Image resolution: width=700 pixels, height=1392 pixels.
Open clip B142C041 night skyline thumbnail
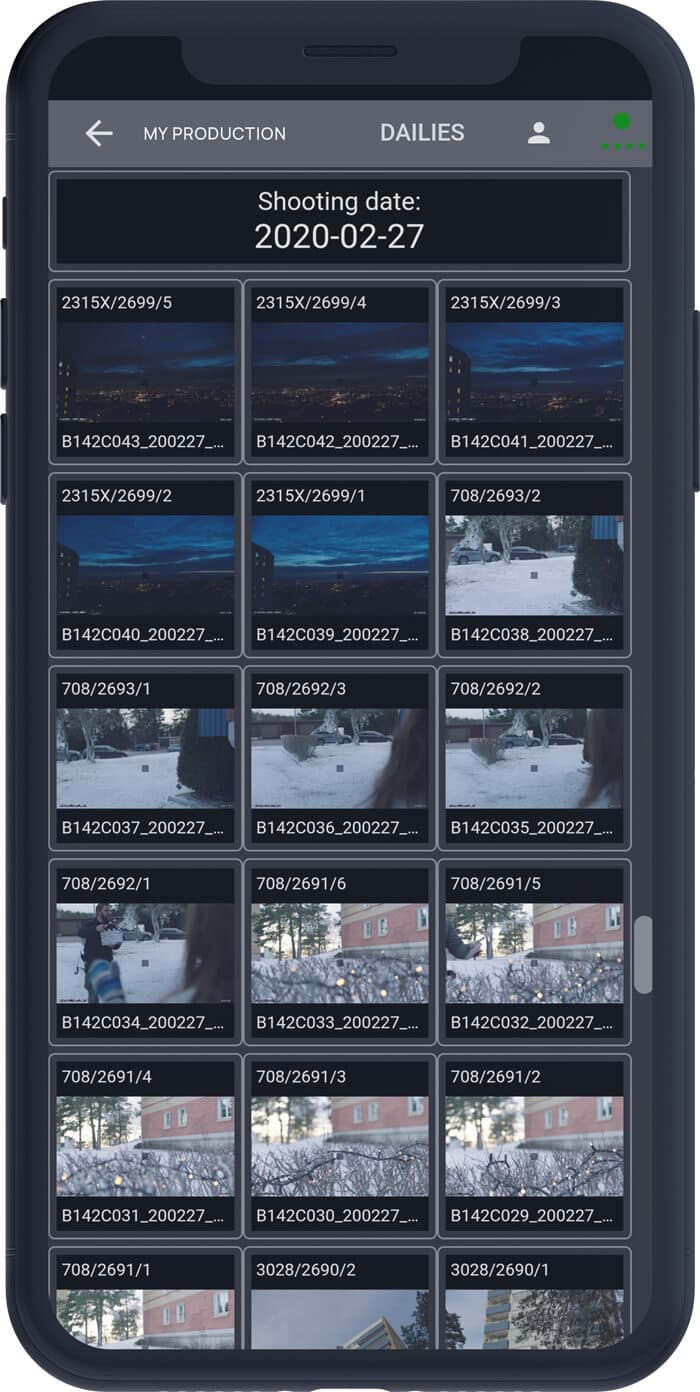pyautogui.click(x=534, y=372)
